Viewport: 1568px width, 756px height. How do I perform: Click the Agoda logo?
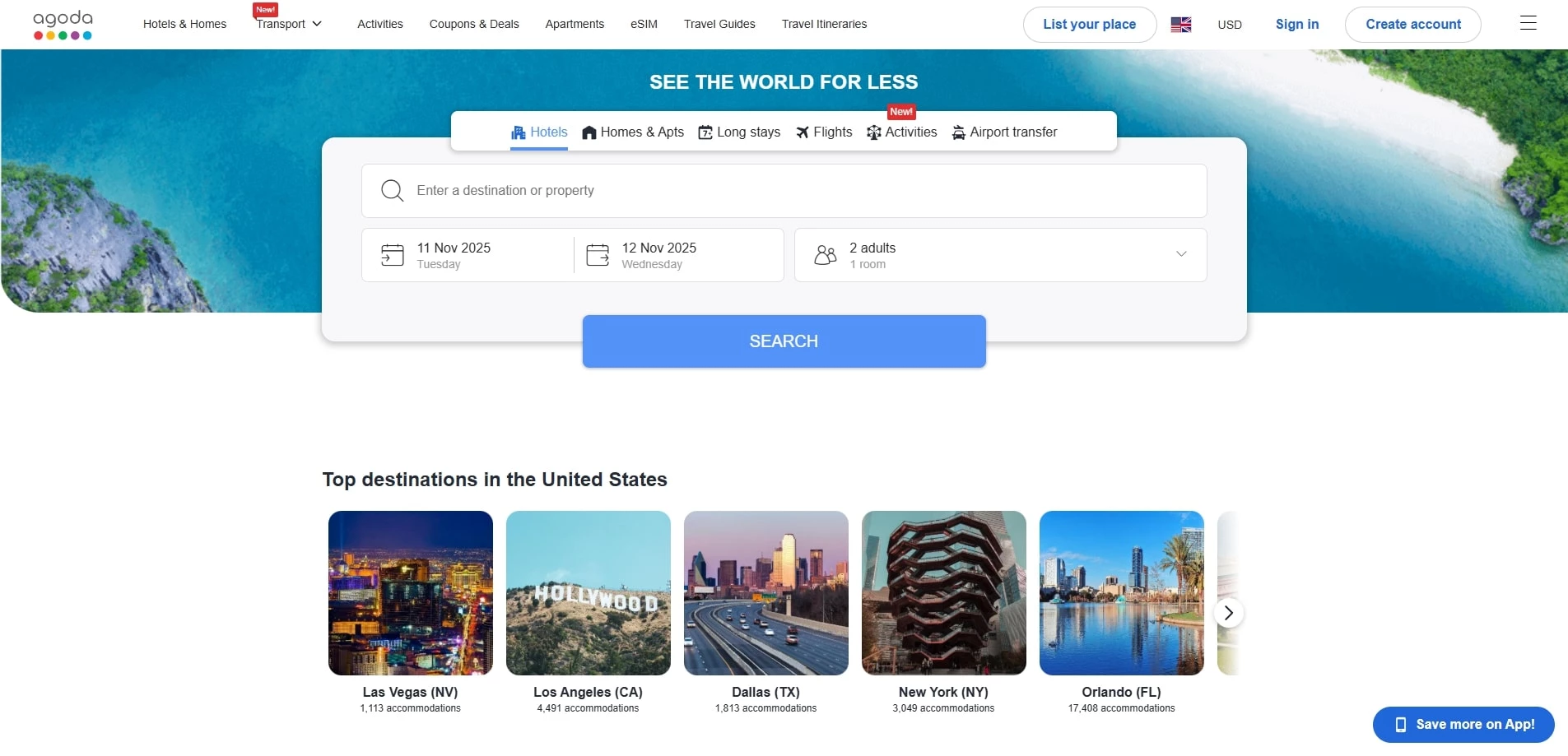tap(63, 25)
